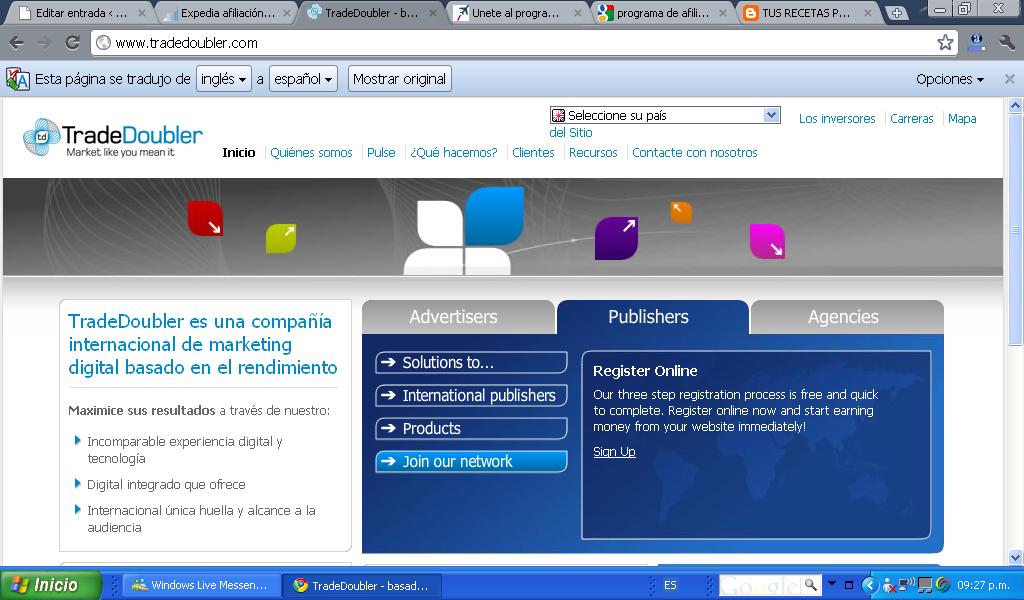
Task: Close the translation bar with the X
Action: (1010, 79)
